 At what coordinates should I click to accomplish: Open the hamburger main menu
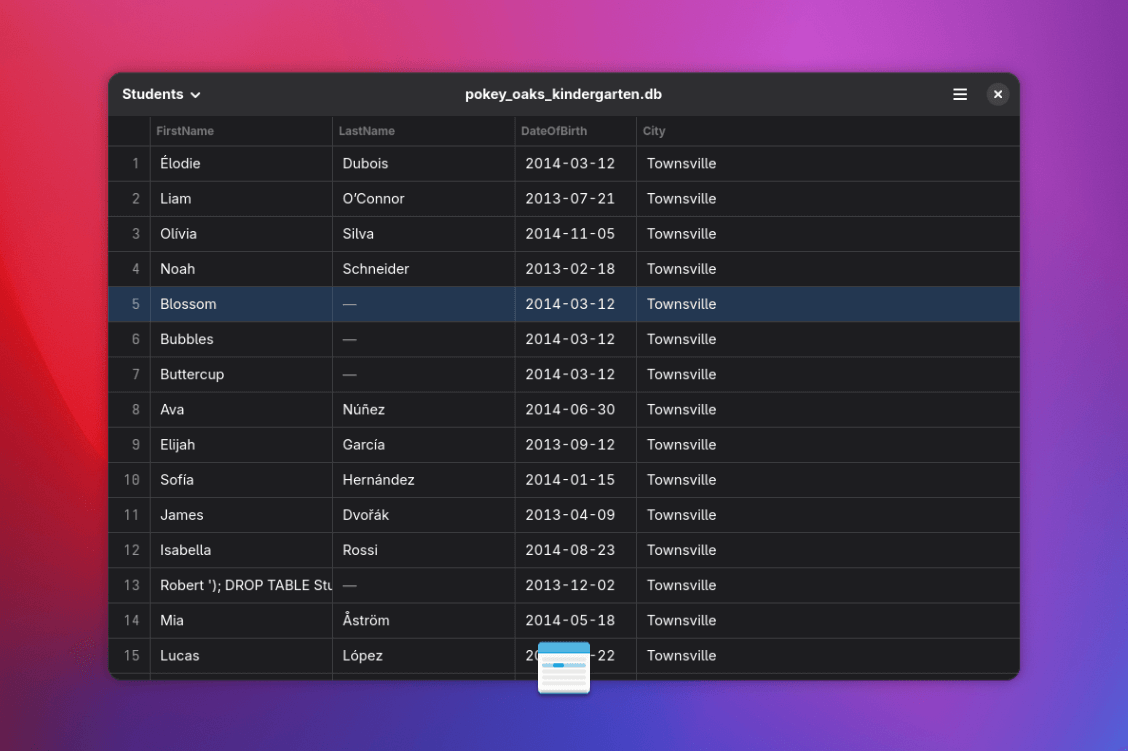960,94
